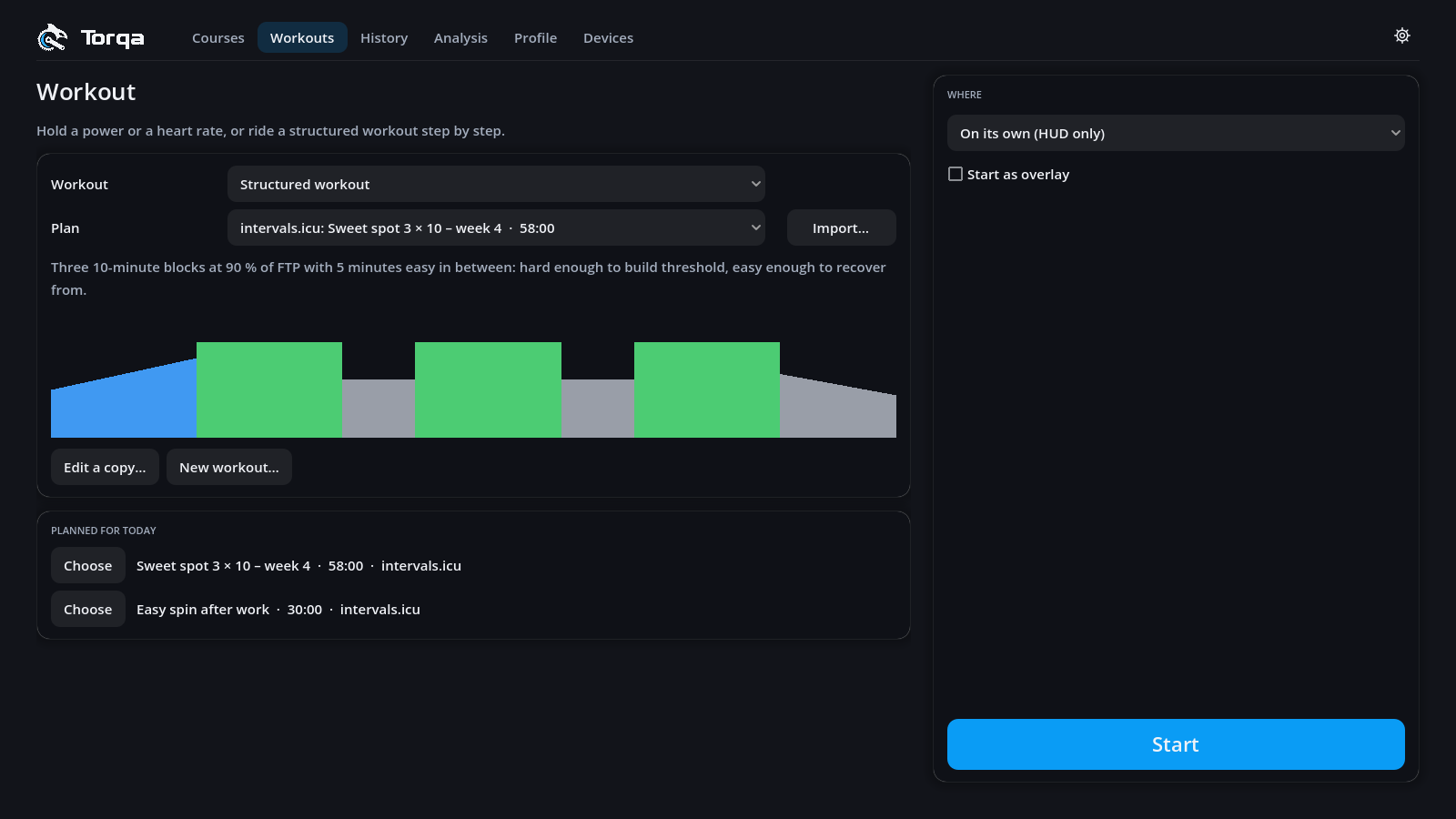Go to the Courses tab
The height and width of the screenshot is (819, 1456).
[218, 37]
